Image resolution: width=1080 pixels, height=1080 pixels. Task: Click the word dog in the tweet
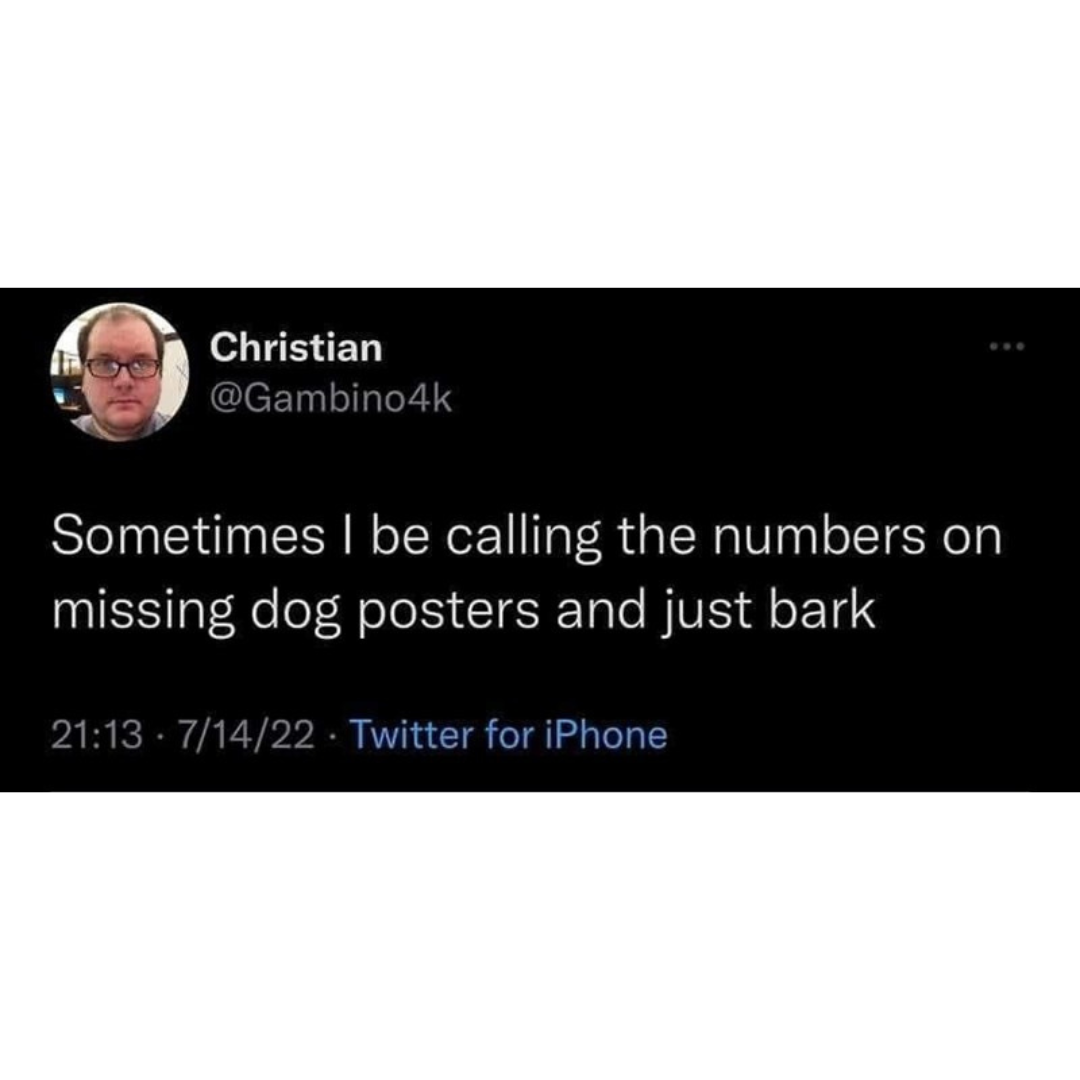coord(295,612)
